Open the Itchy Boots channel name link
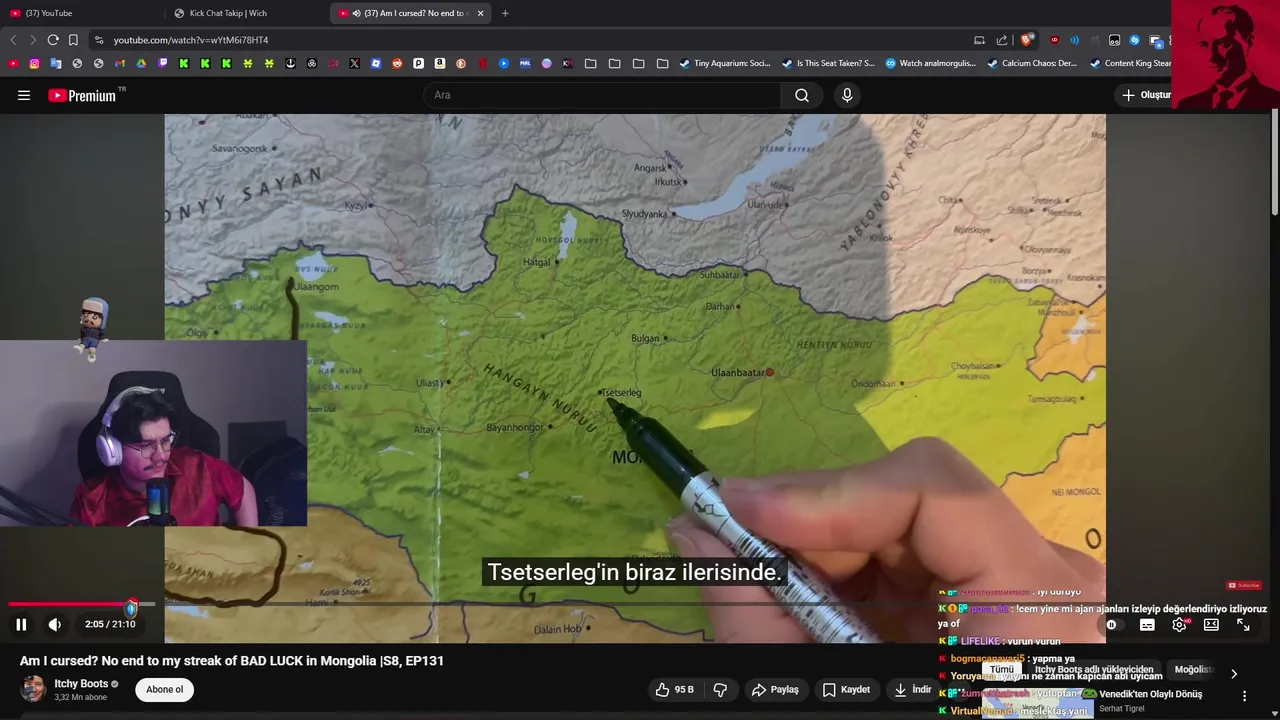1280x720 pixels. click(81, 683)
